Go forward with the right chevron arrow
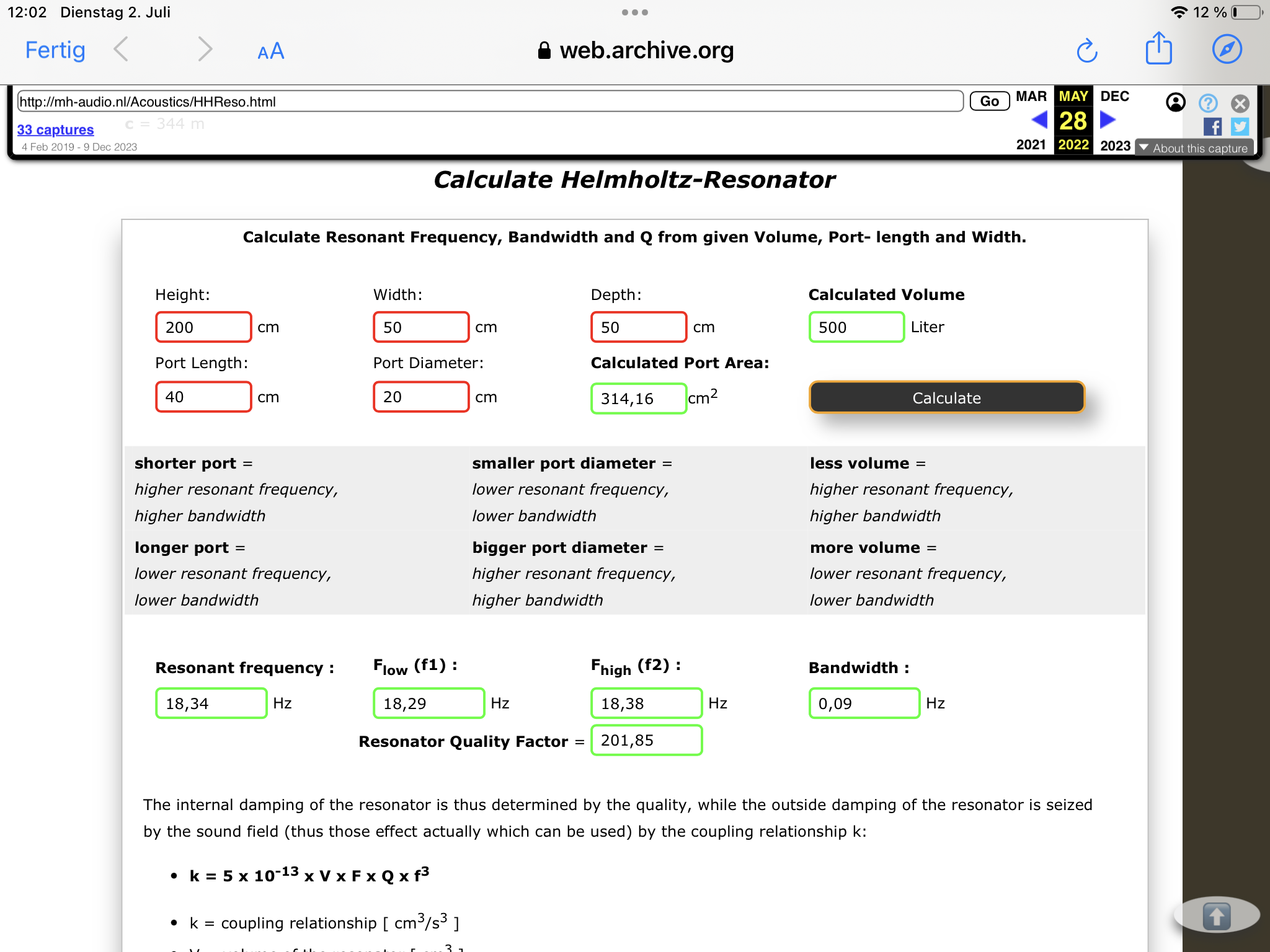The width and height of the screenshot is (1270, 952). pyautogui.click(x=205, y=50)
